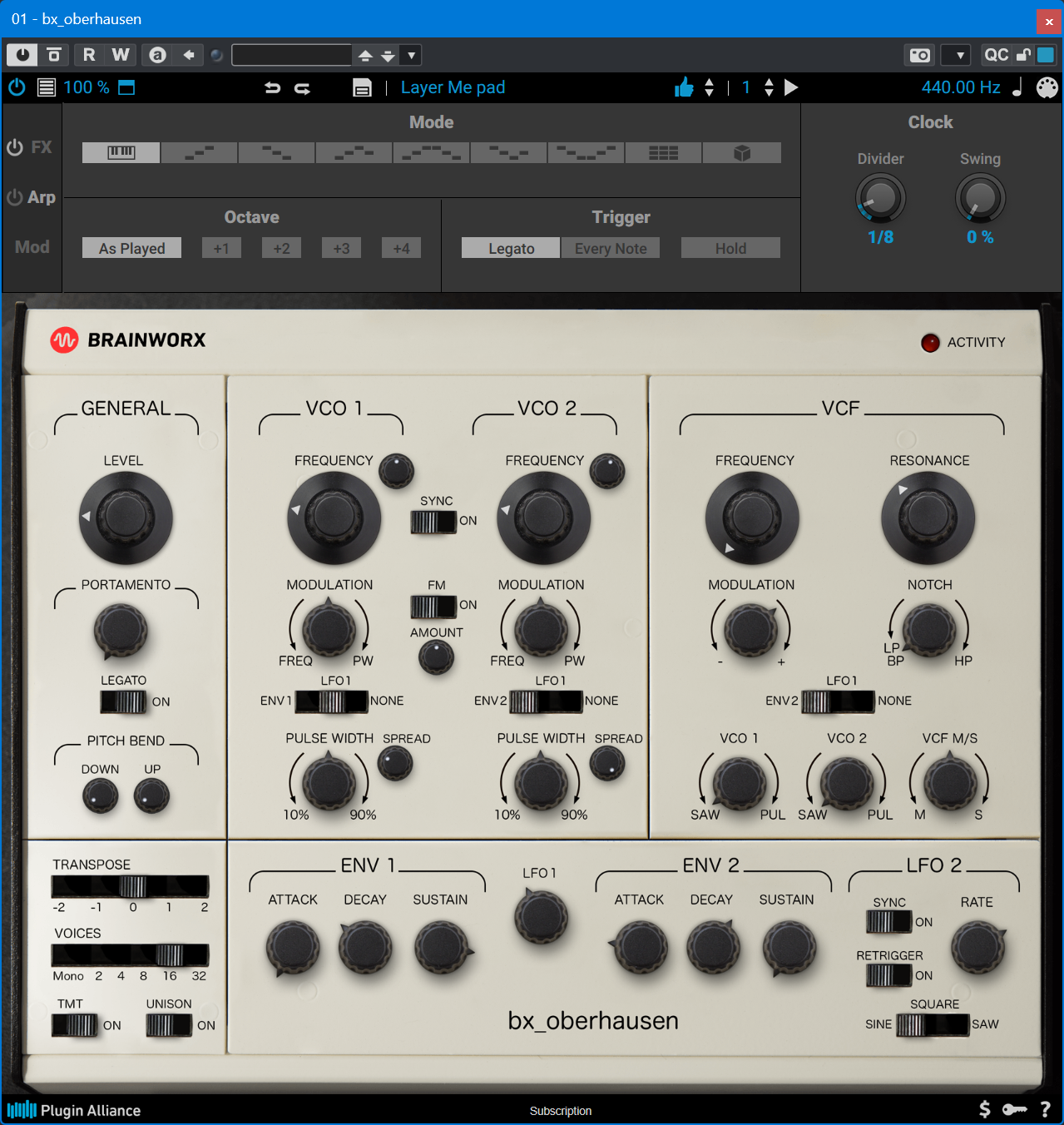Click the Clock Swing knob
Screen dimensions: 1064x1125
pyautogui.click(x=980, y=199)
